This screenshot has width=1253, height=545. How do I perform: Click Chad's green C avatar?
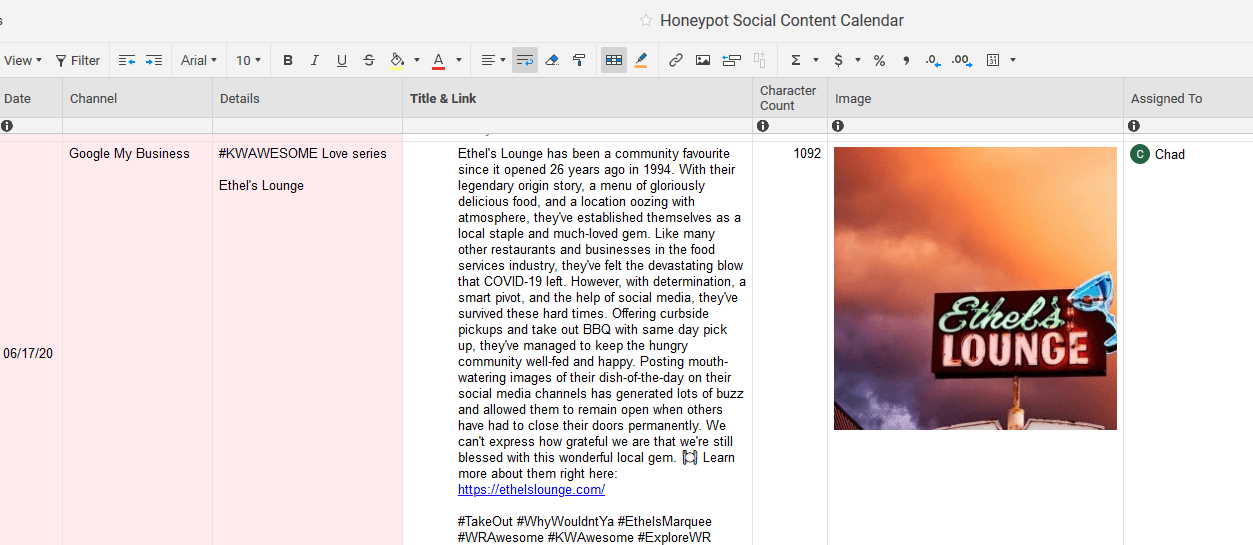click(1140, 154)
